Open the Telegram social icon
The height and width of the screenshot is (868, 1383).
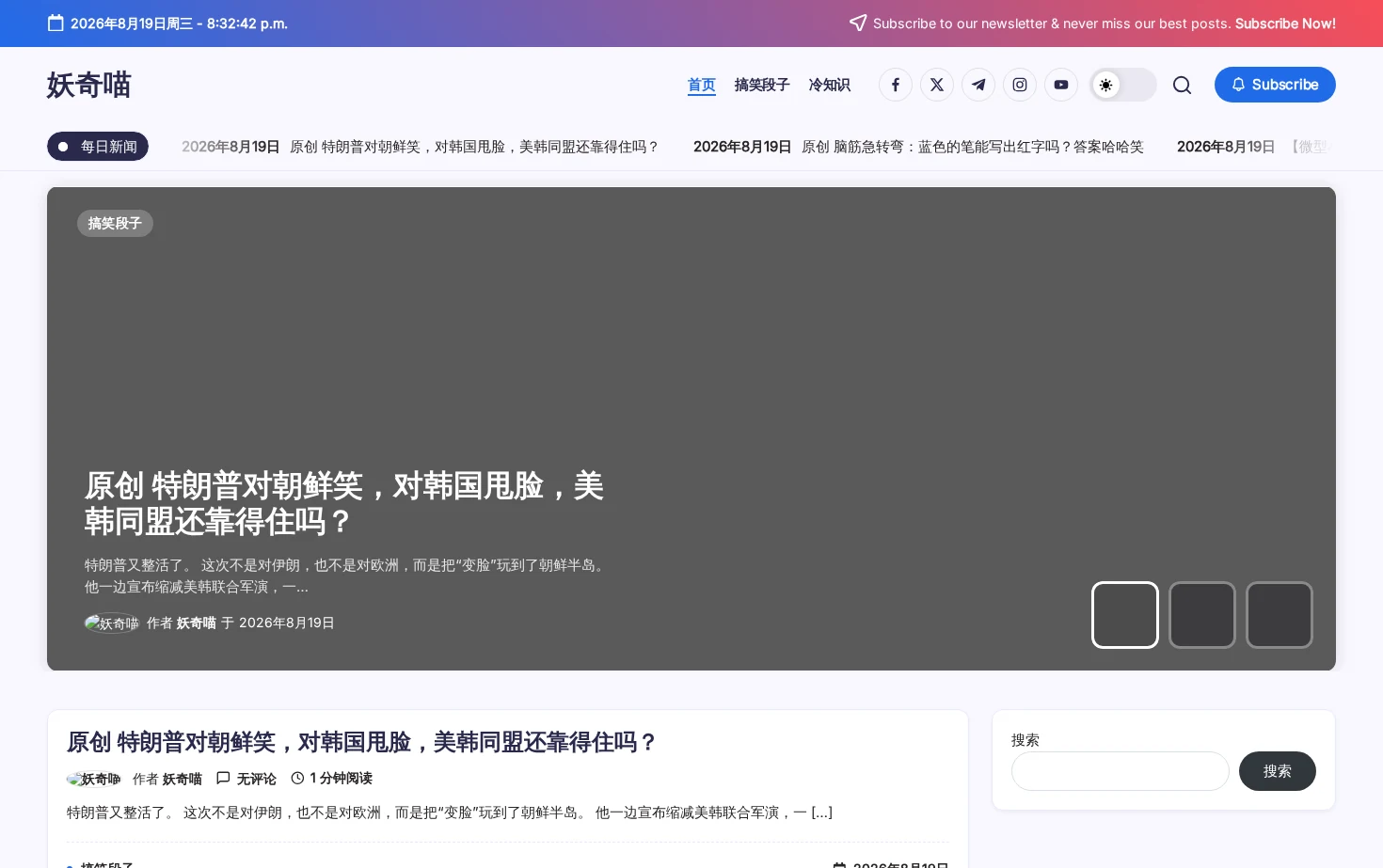[x=978, y=85]
